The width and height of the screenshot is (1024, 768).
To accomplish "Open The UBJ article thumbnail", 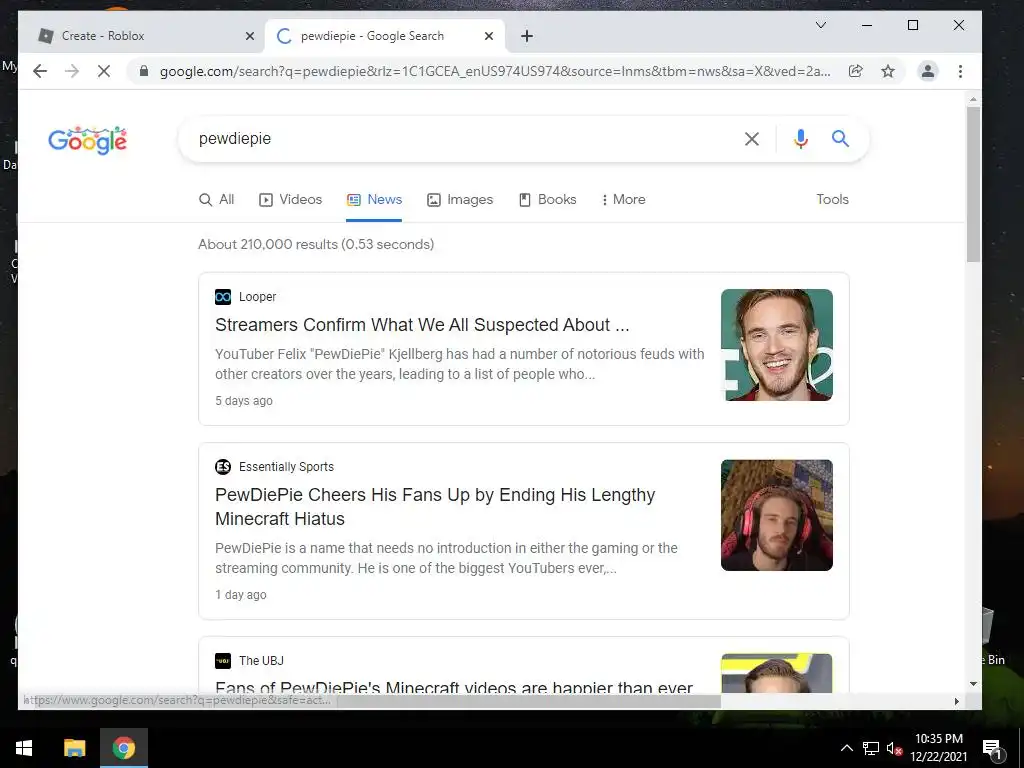I will (776, 673).
